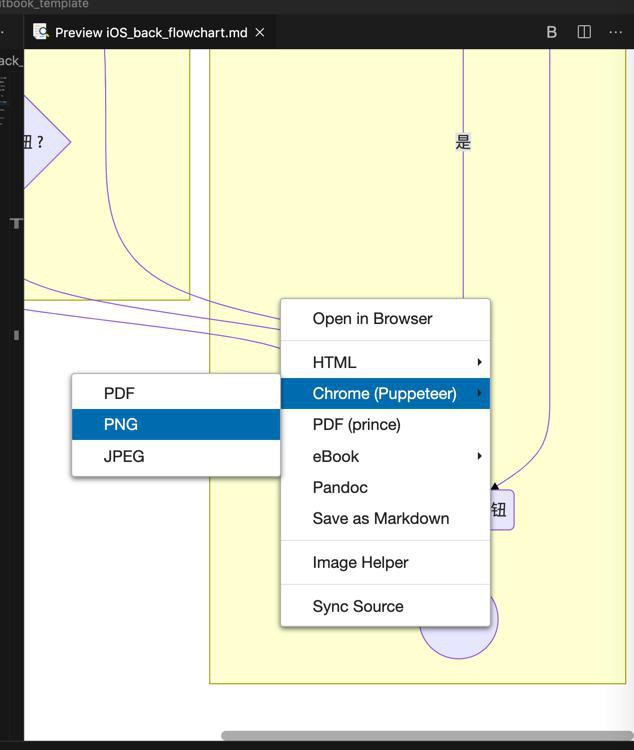
Task: Click the B icon in editor title bar
Action: click(551, 32)
